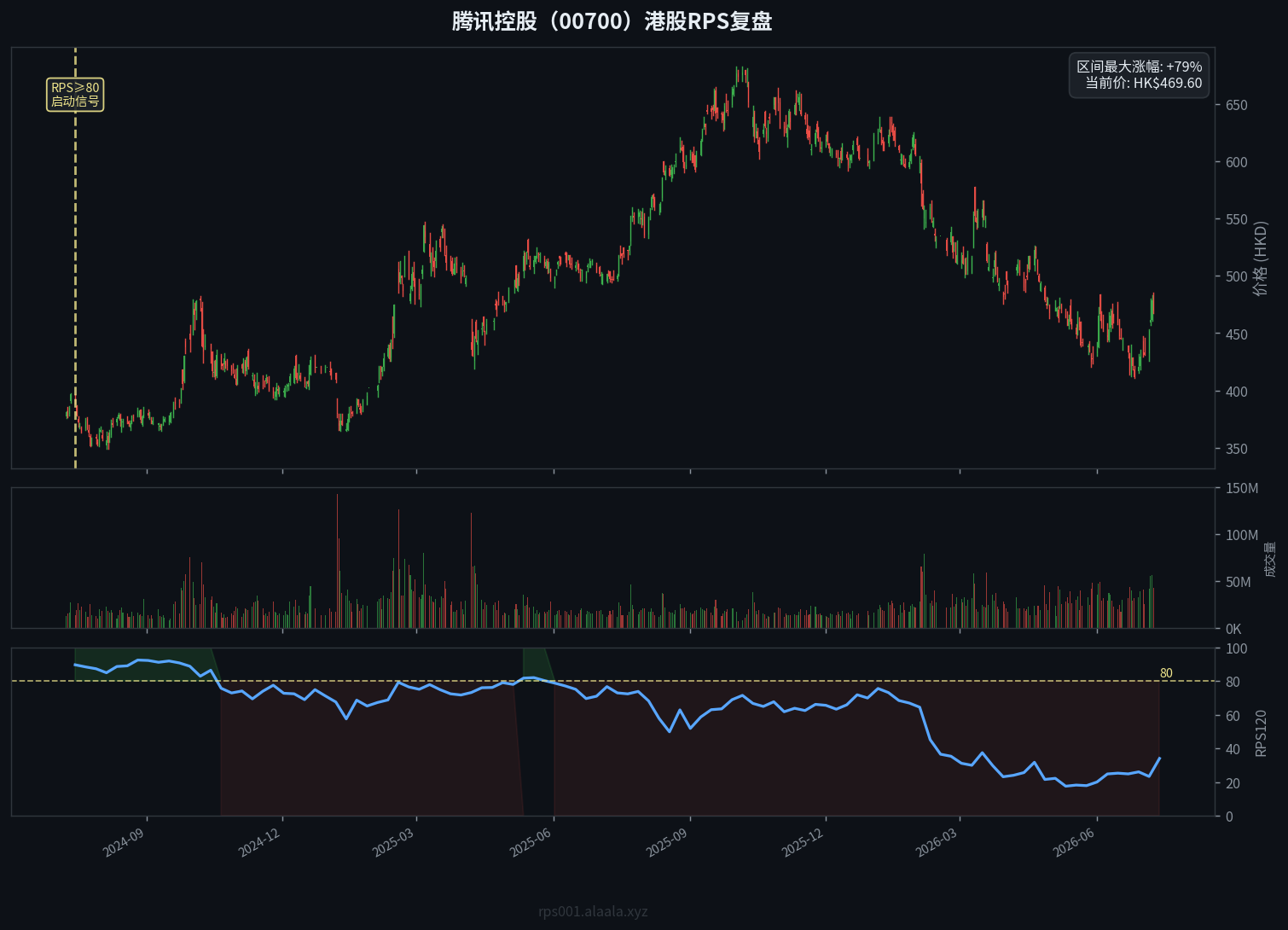Click the 2026-06 date axis label
Viewport: 1288px width, 930px height.
click(x=1073, y=842)
